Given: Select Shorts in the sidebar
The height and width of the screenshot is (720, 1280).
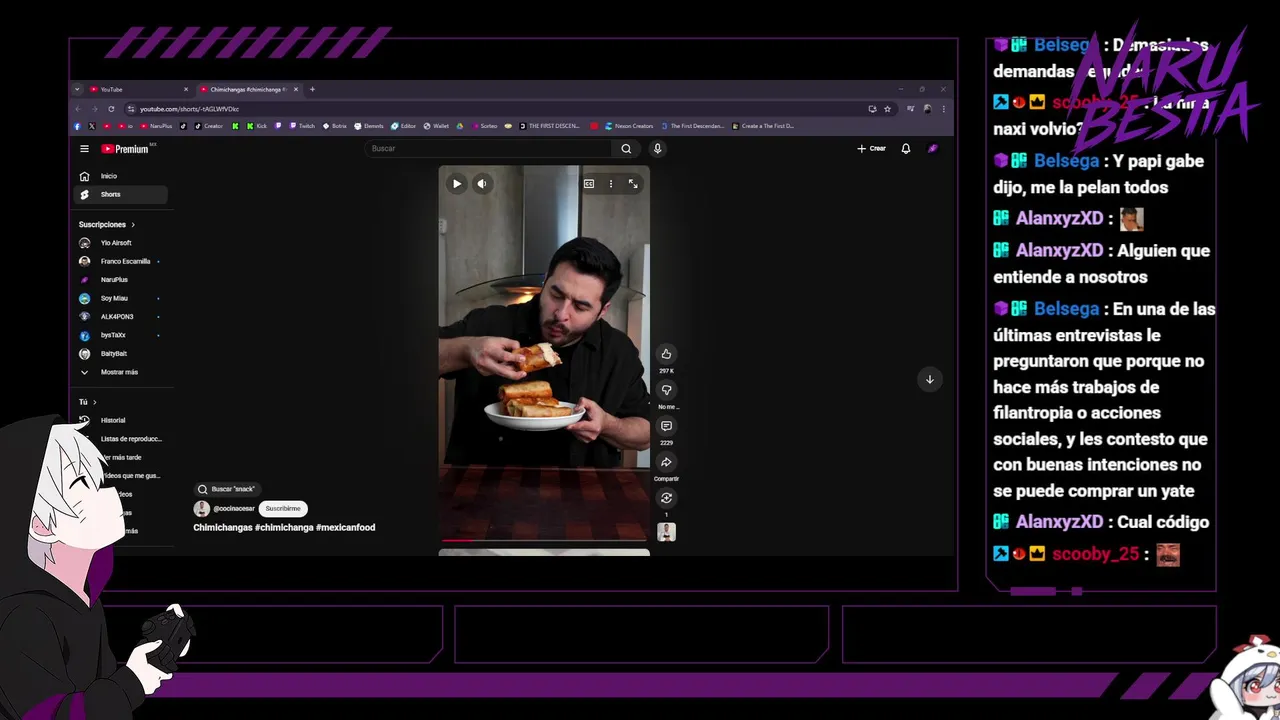Looking at the screenshot, I should tap(121, 195).
